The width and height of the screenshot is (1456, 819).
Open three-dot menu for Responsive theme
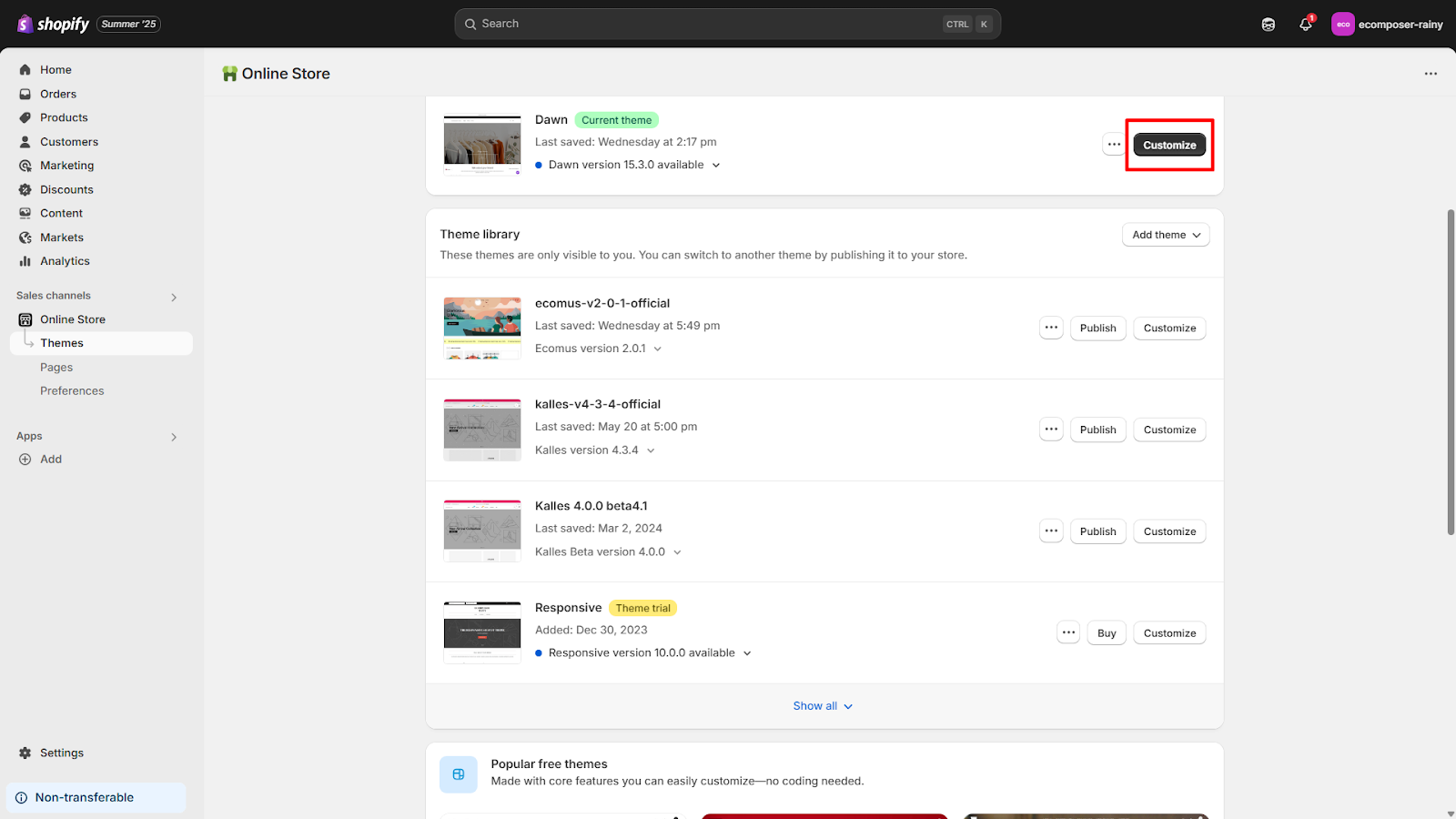pos(1068,632)
